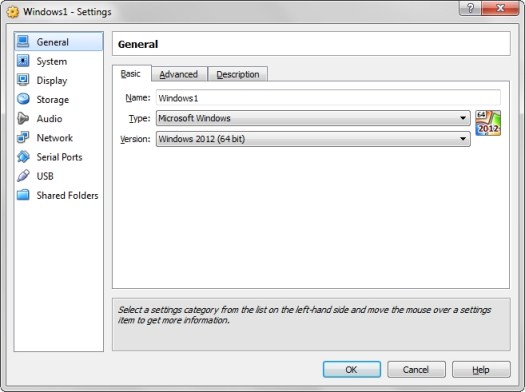
Task: Click the General label in category list
Action: coord(53,42)
